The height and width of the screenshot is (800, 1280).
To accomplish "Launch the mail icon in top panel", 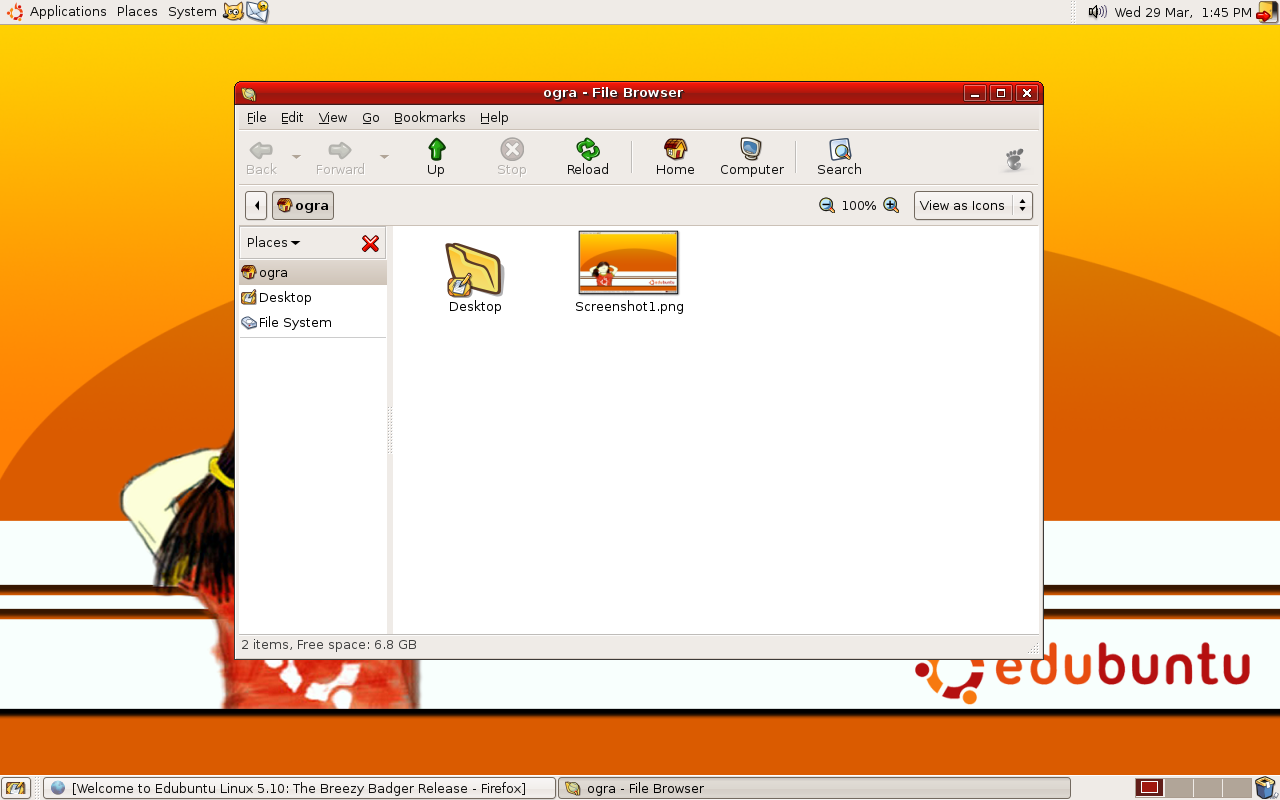I will [257, 11].
